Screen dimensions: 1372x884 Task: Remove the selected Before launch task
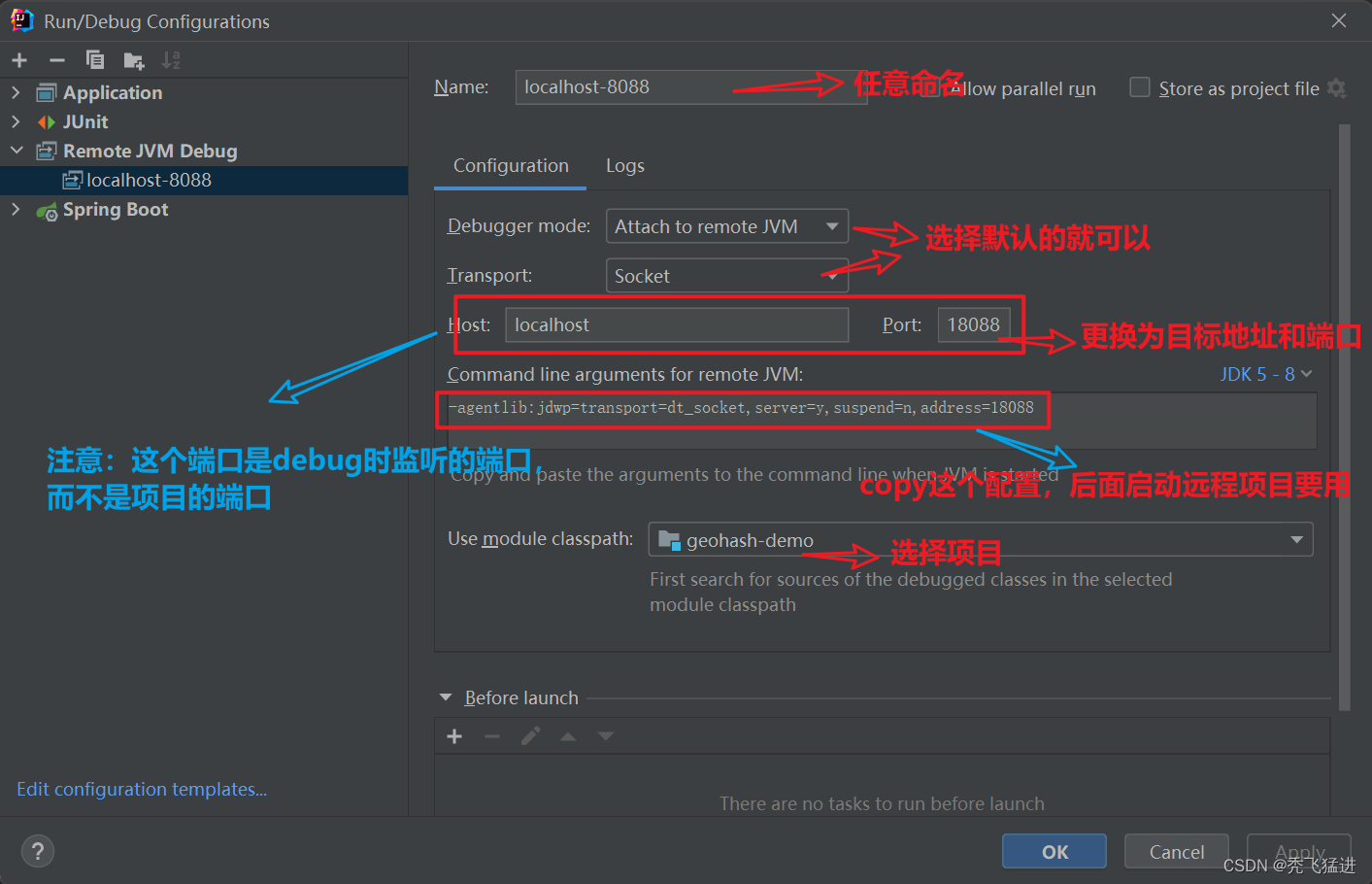click(492, 736)
